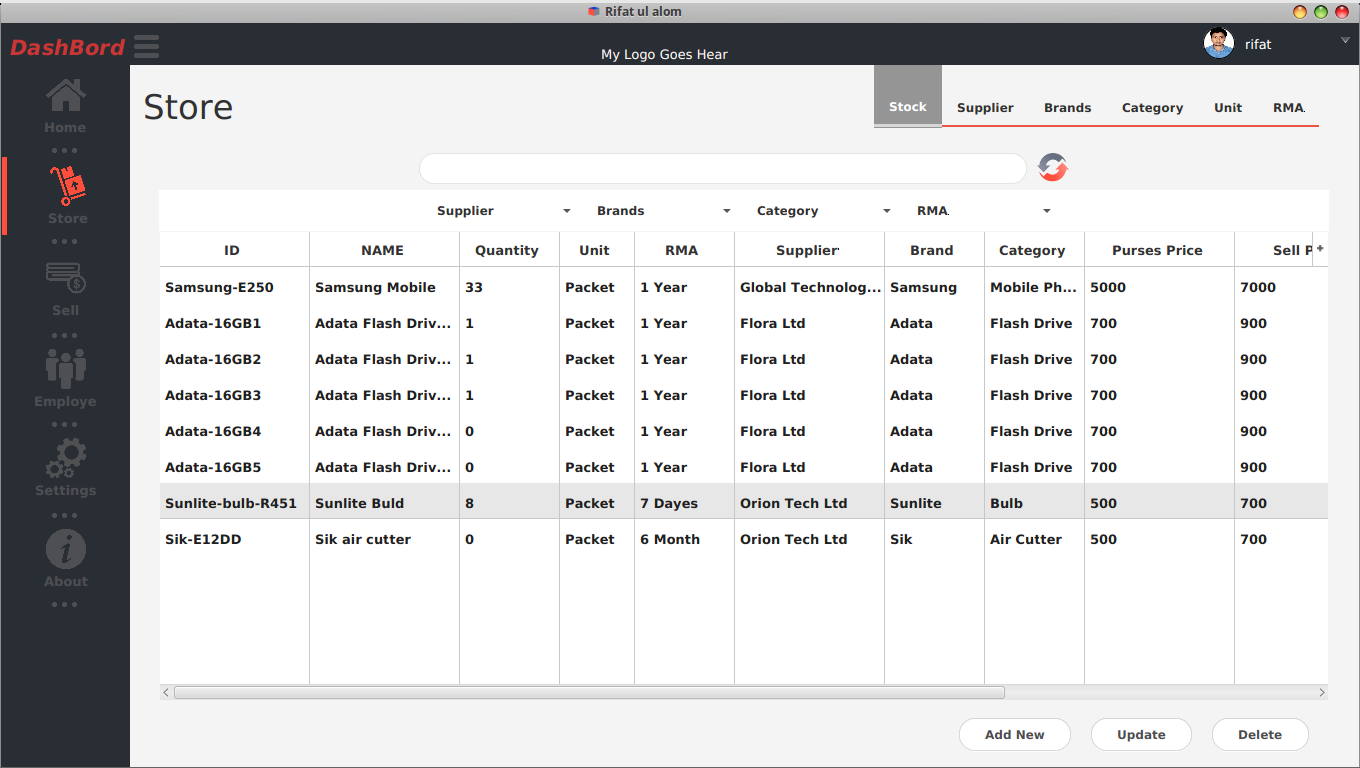This screenshot has width=1360, height=768.
Task: Open the About info icon
Action: click(66, 549)
